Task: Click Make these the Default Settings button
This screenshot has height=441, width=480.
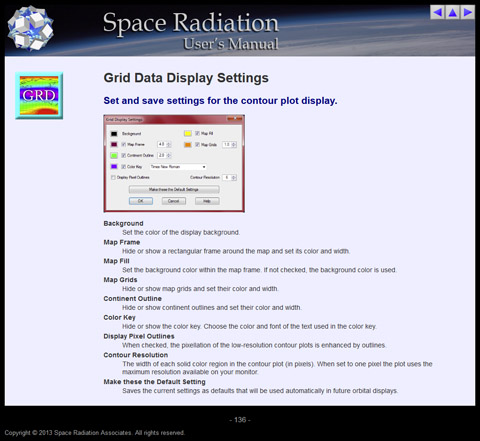Action: (x=174, y=189)
